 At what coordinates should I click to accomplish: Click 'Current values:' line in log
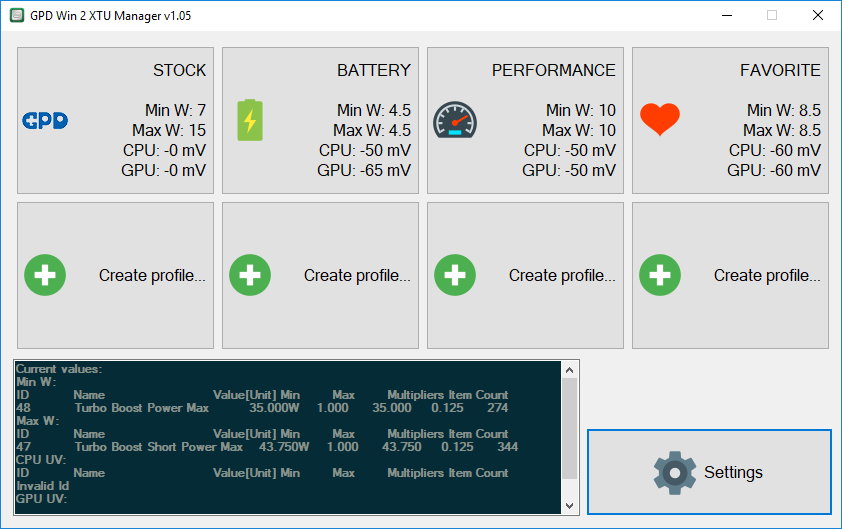59,369
